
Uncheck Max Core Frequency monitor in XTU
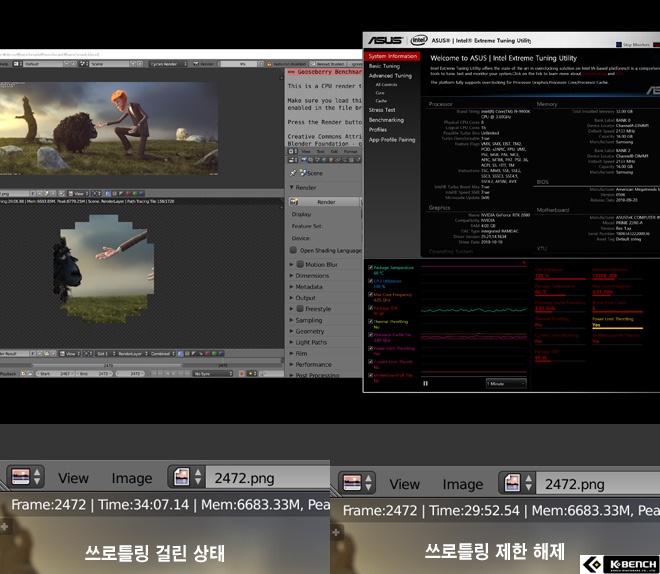[x=370, y=295]
